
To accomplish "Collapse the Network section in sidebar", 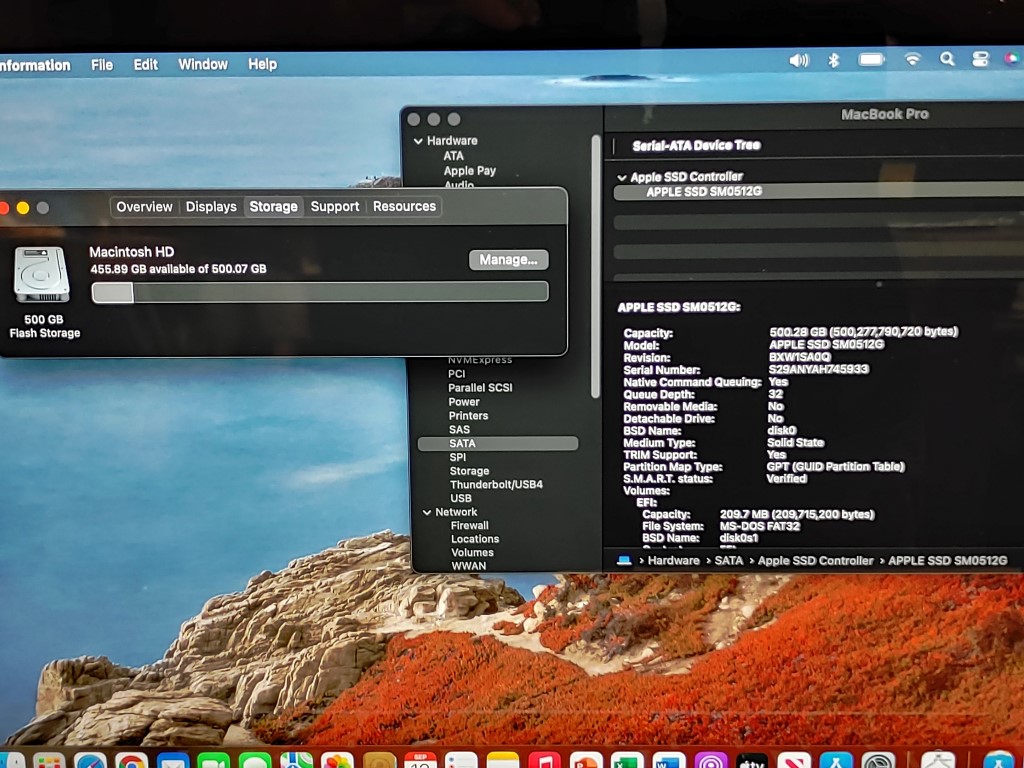I will (x=427, y=513).
